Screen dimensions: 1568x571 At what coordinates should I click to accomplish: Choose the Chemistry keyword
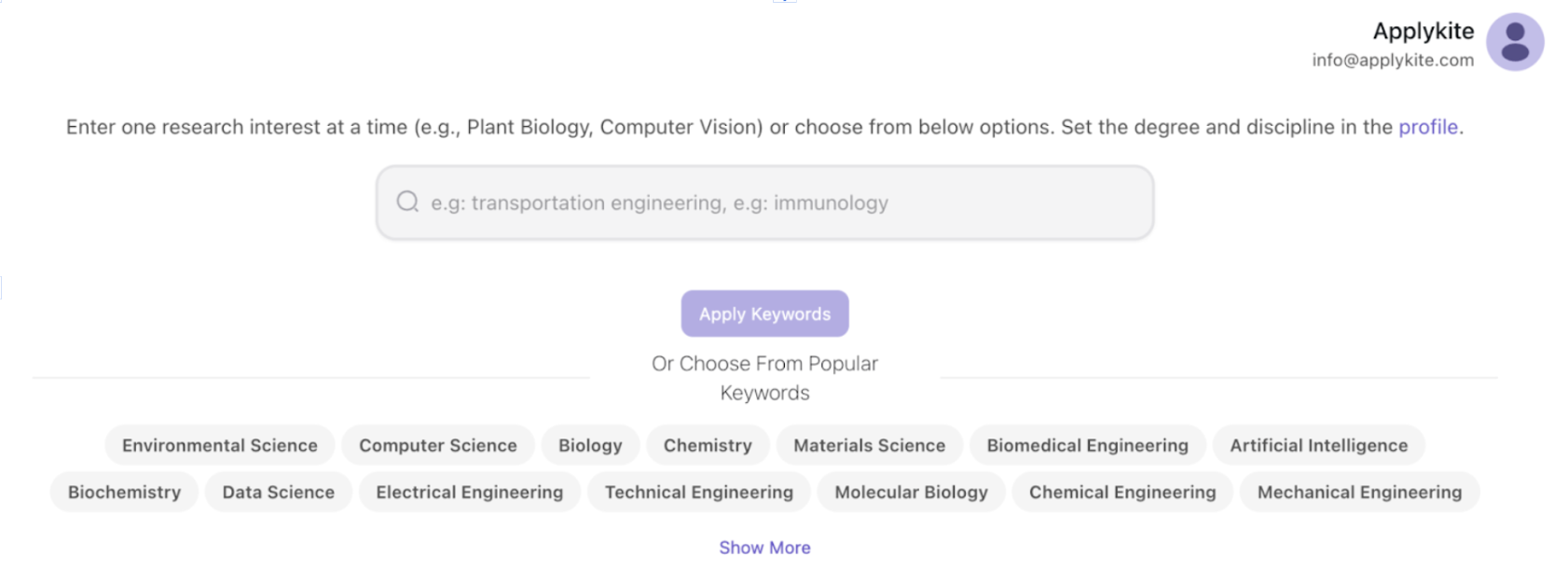point(708,445)
